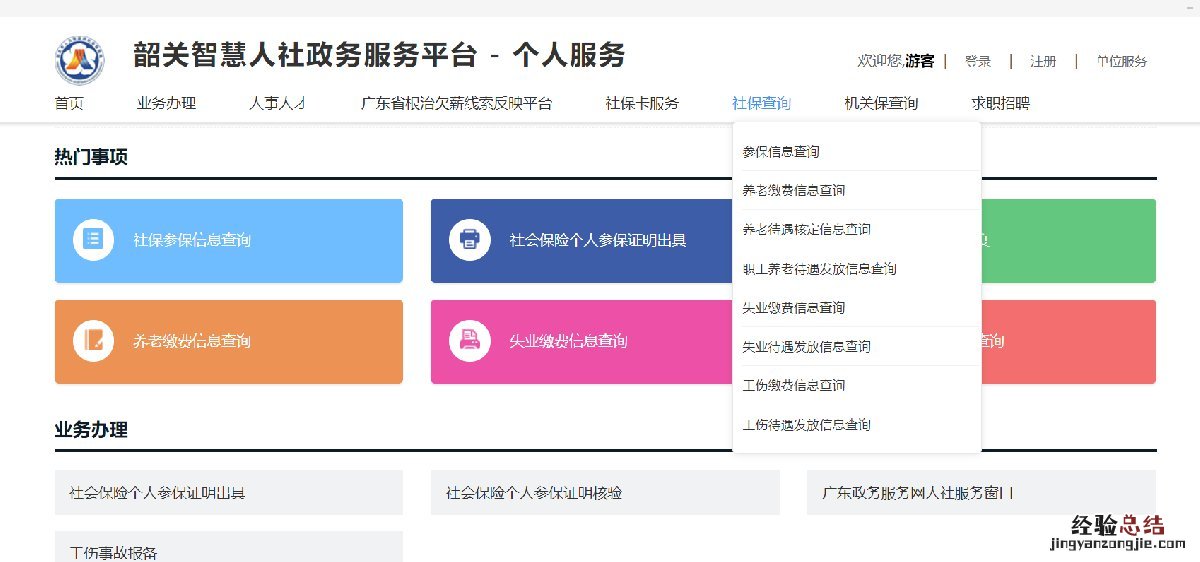
Task: Choose 工伤缴费信息查询 from the dropdown
Action: [794, 386]
